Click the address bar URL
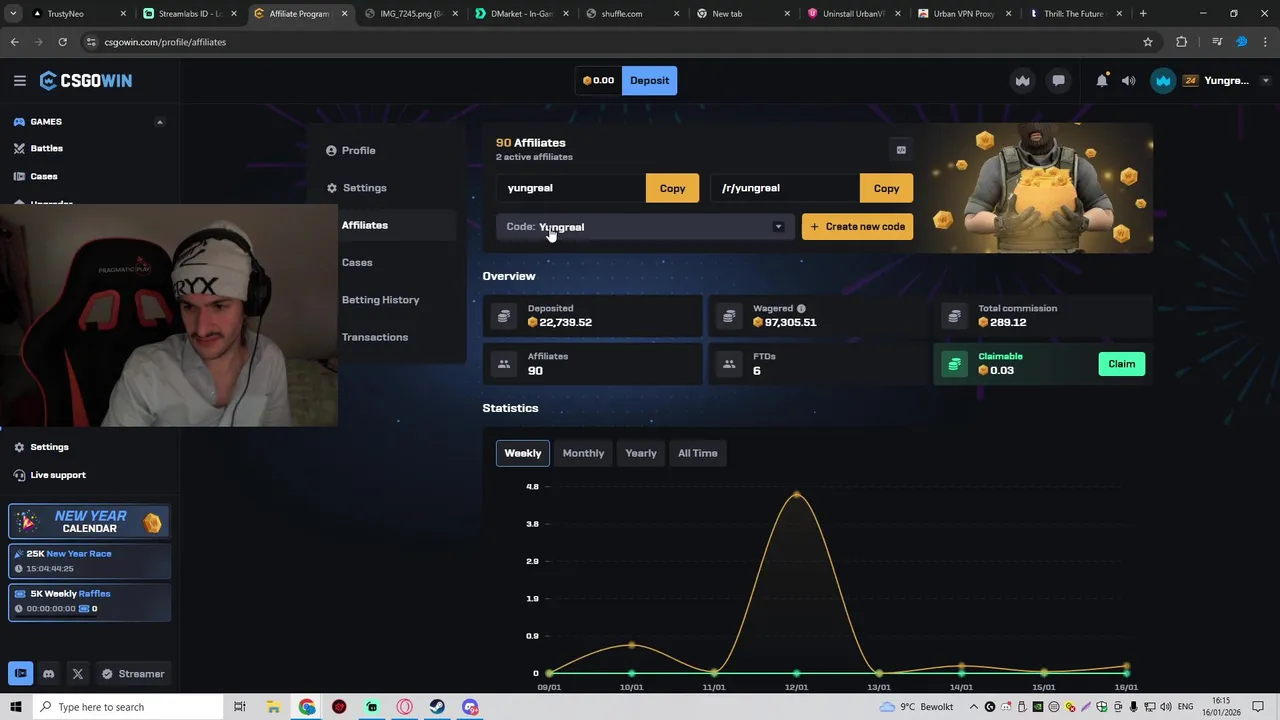Image resolution: width=1280 pixels, height=720 pixels. click(x=165, y=42)
